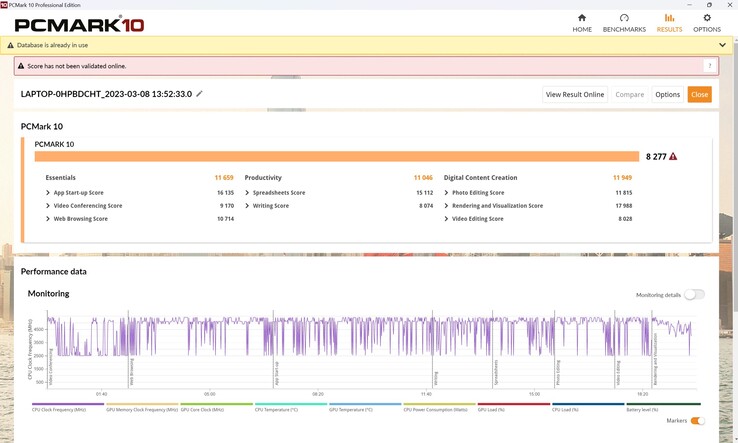Open the result Options button
This screenshot has width=738, height=443.
point(667,95)
